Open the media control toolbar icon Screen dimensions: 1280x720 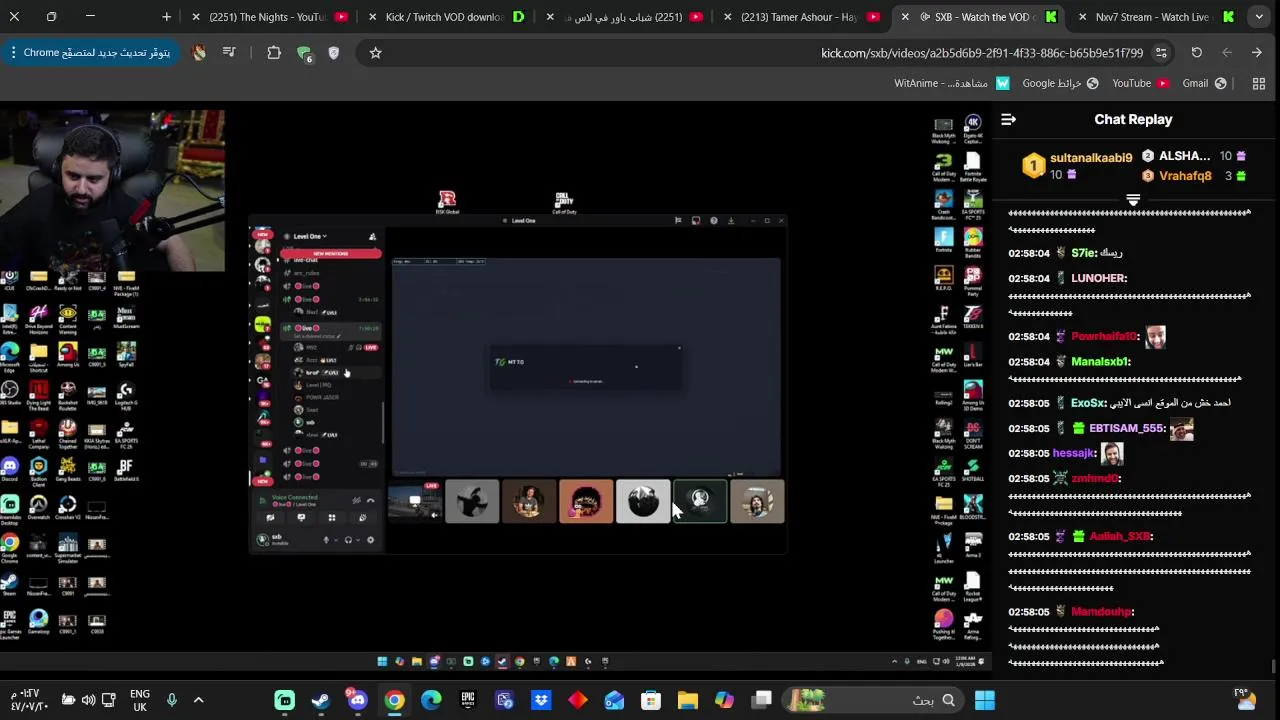tap(230, 53)
